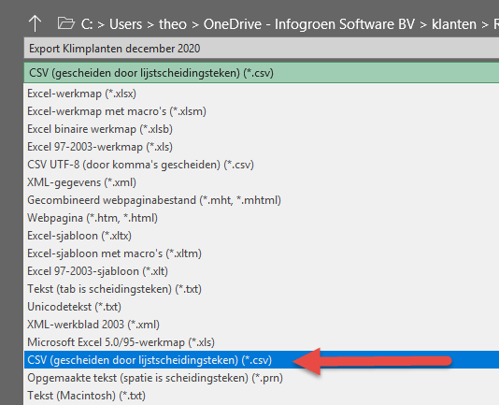Click the file name field Export Klimplanten
The height and width of the screenshot is (405, 499).
[x=261, y=49]
